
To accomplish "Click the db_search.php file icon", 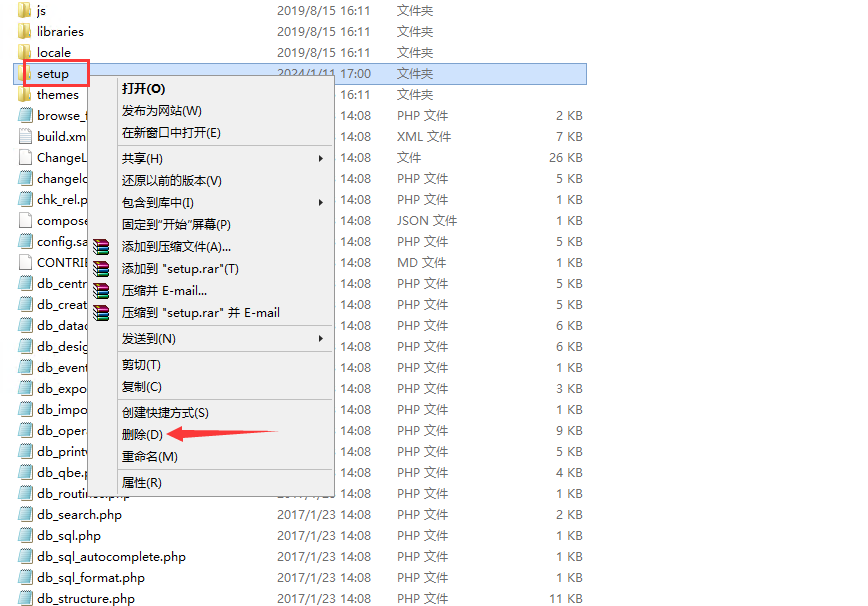I will click(26, 514).
